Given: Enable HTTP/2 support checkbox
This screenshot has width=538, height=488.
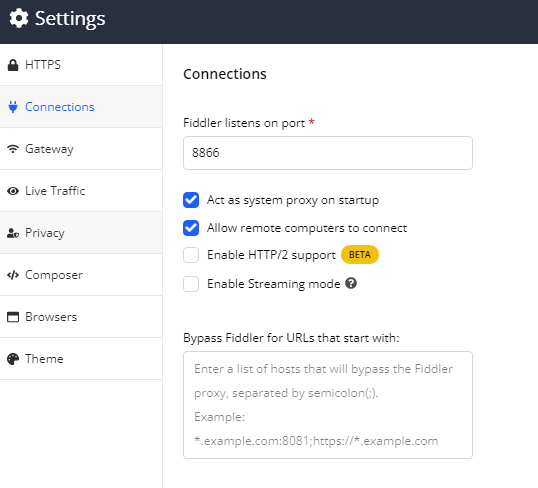Looking at the screenshot, I should tap(191, 255).
